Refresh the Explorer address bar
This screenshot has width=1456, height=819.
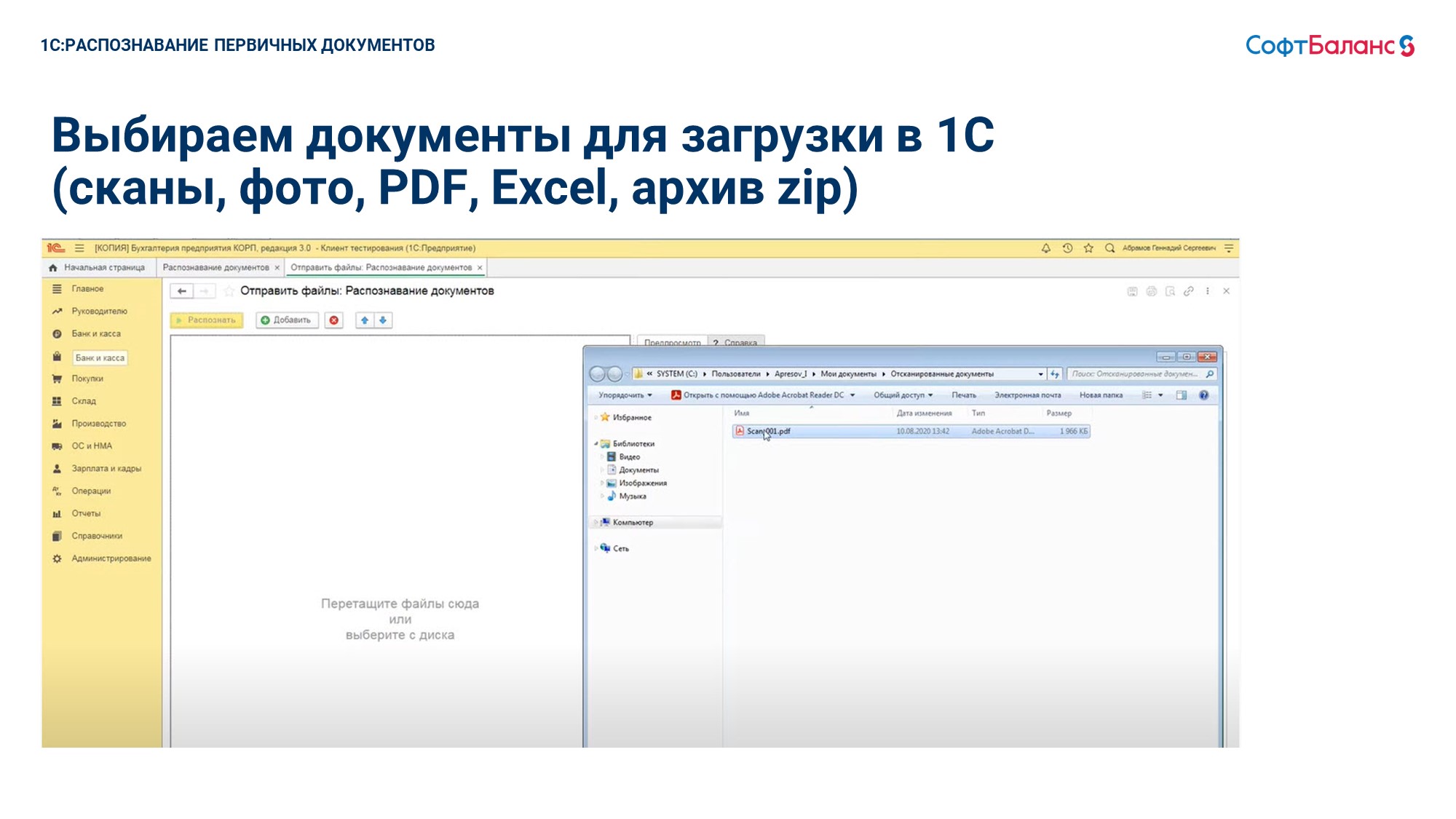(x=1055, y=374)
